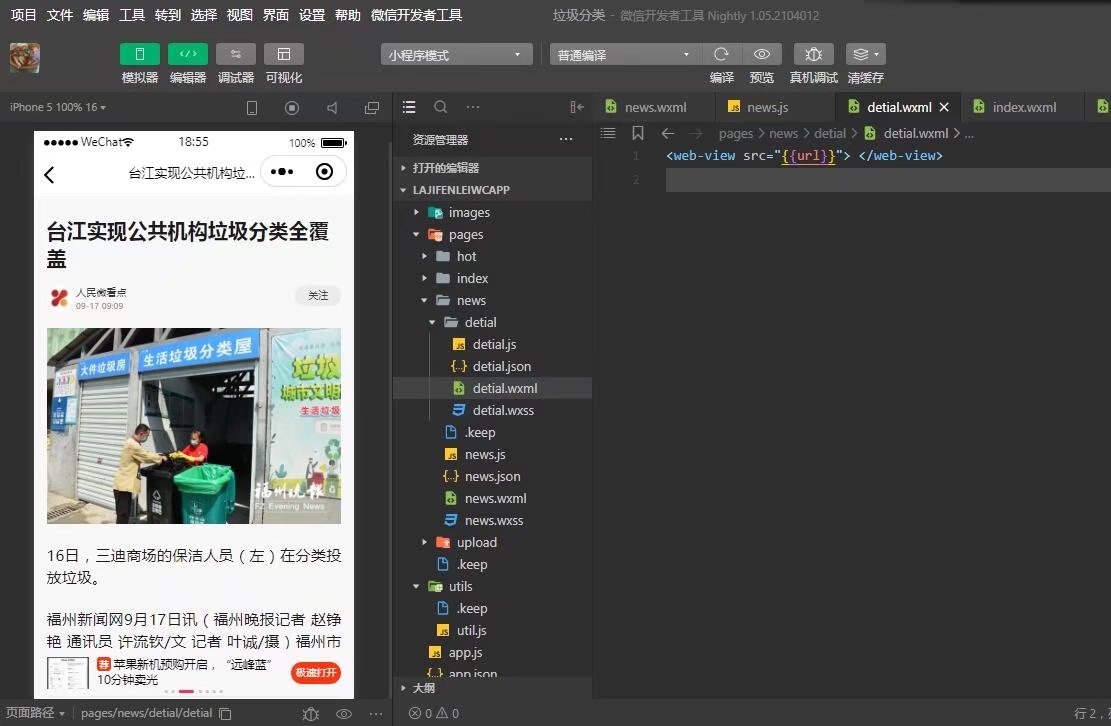Click the search magnifier icon in sidebar
The width and height of the screenshot is (1111, 726).
pyautogui.click(x=441, y=107)
